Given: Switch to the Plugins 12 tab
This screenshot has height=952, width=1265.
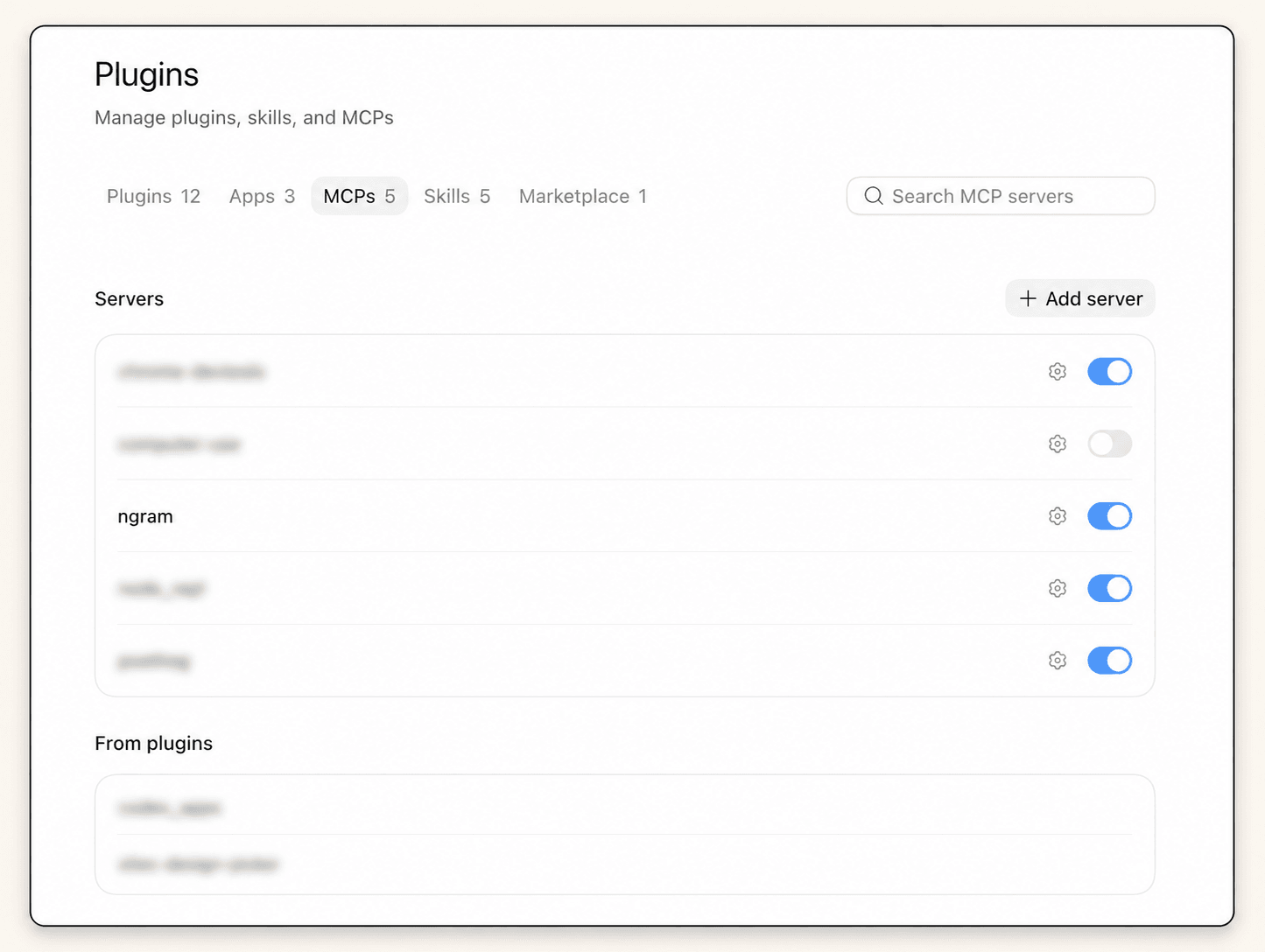Looking at the screenshot, I should [154, 196].
